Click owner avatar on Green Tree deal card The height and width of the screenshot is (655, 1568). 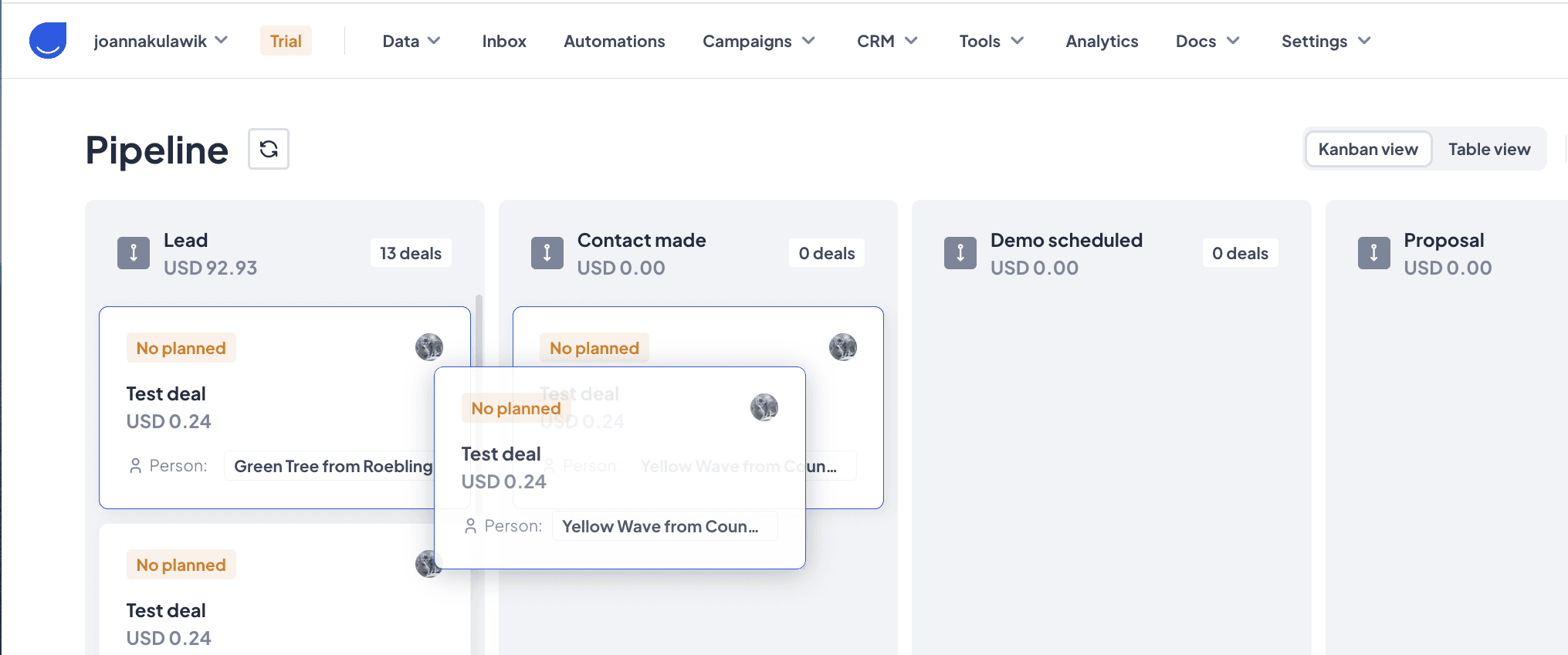coord(429,347)
